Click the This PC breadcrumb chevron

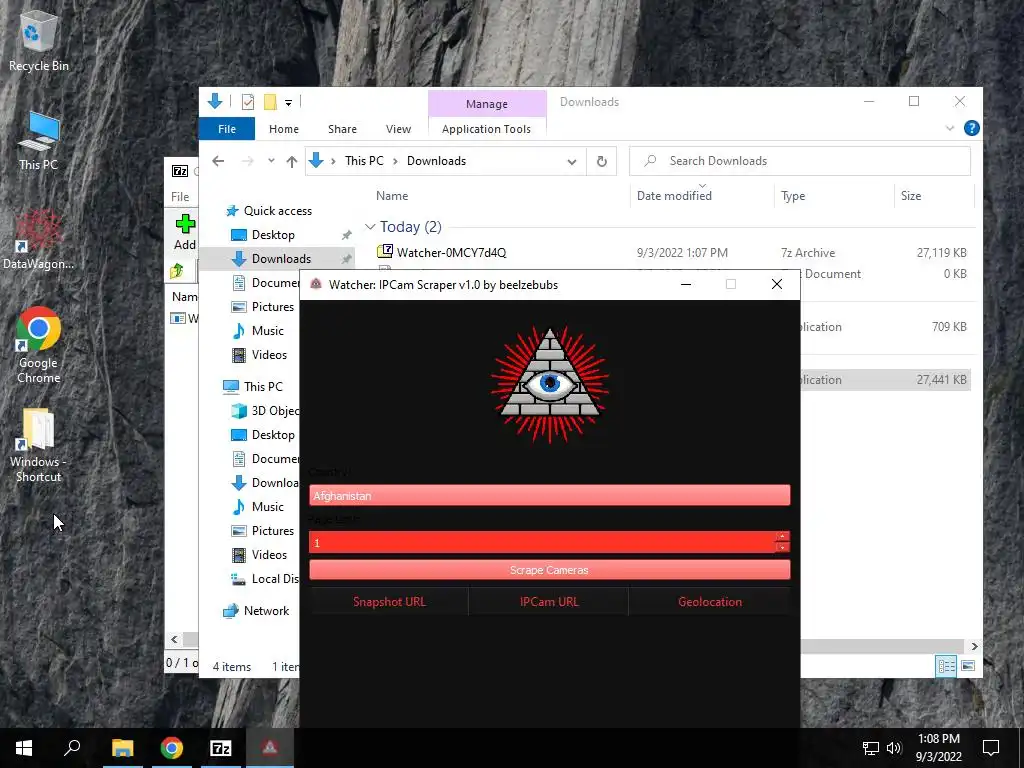395,161
